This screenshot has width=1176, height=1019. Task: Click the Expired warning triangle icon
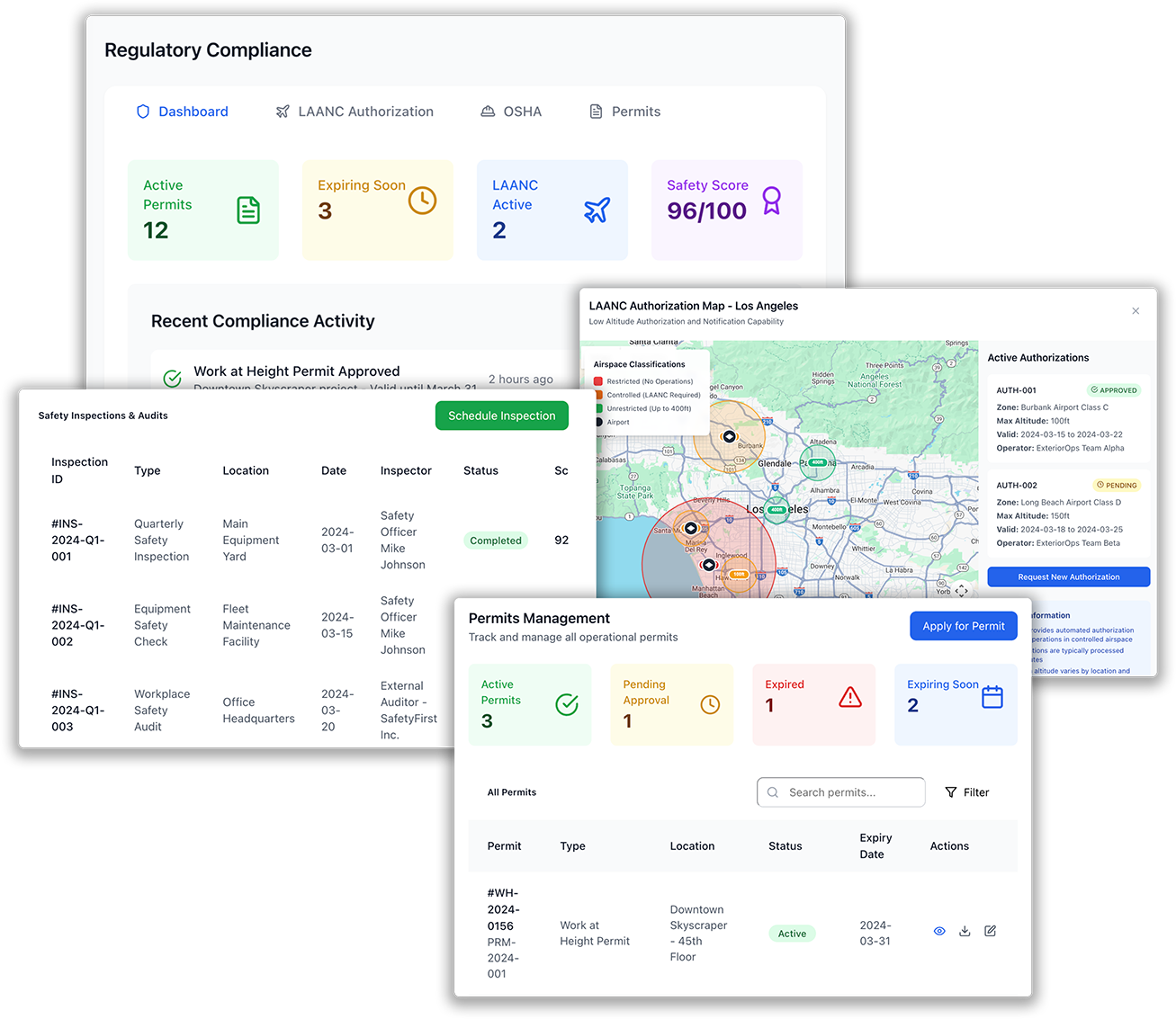pyautogui.click(x=849, y=697)
